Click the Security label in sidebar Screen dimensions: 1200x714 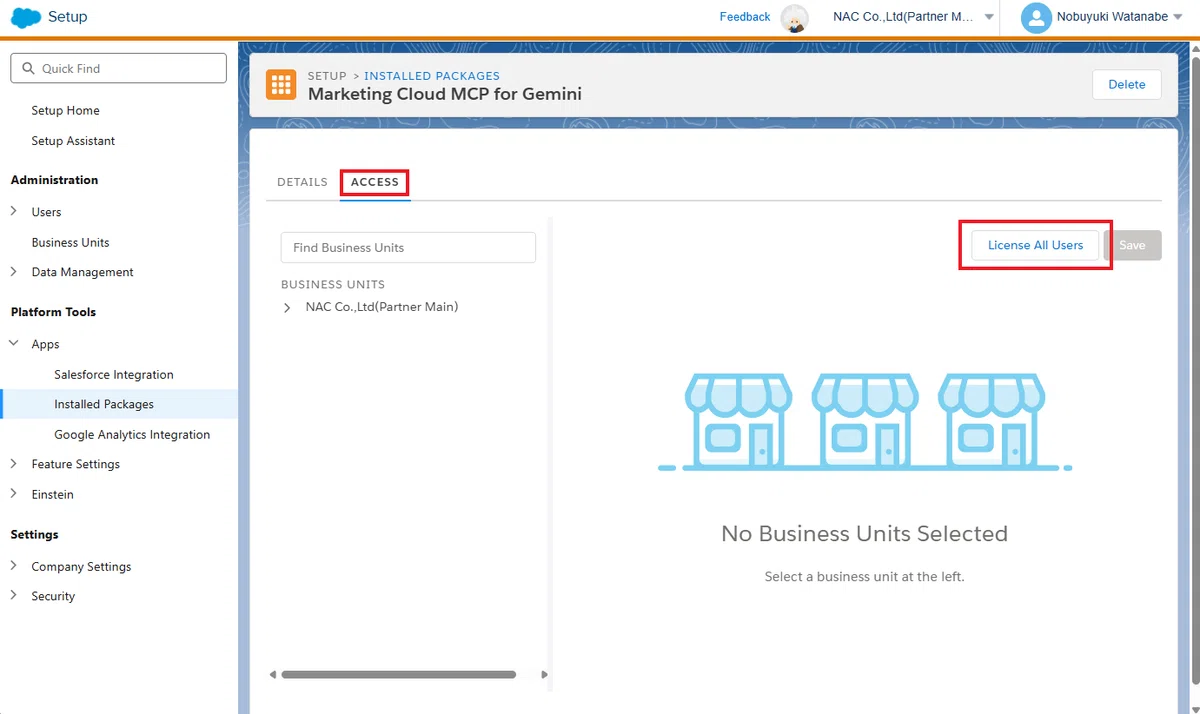pos(53,596)
